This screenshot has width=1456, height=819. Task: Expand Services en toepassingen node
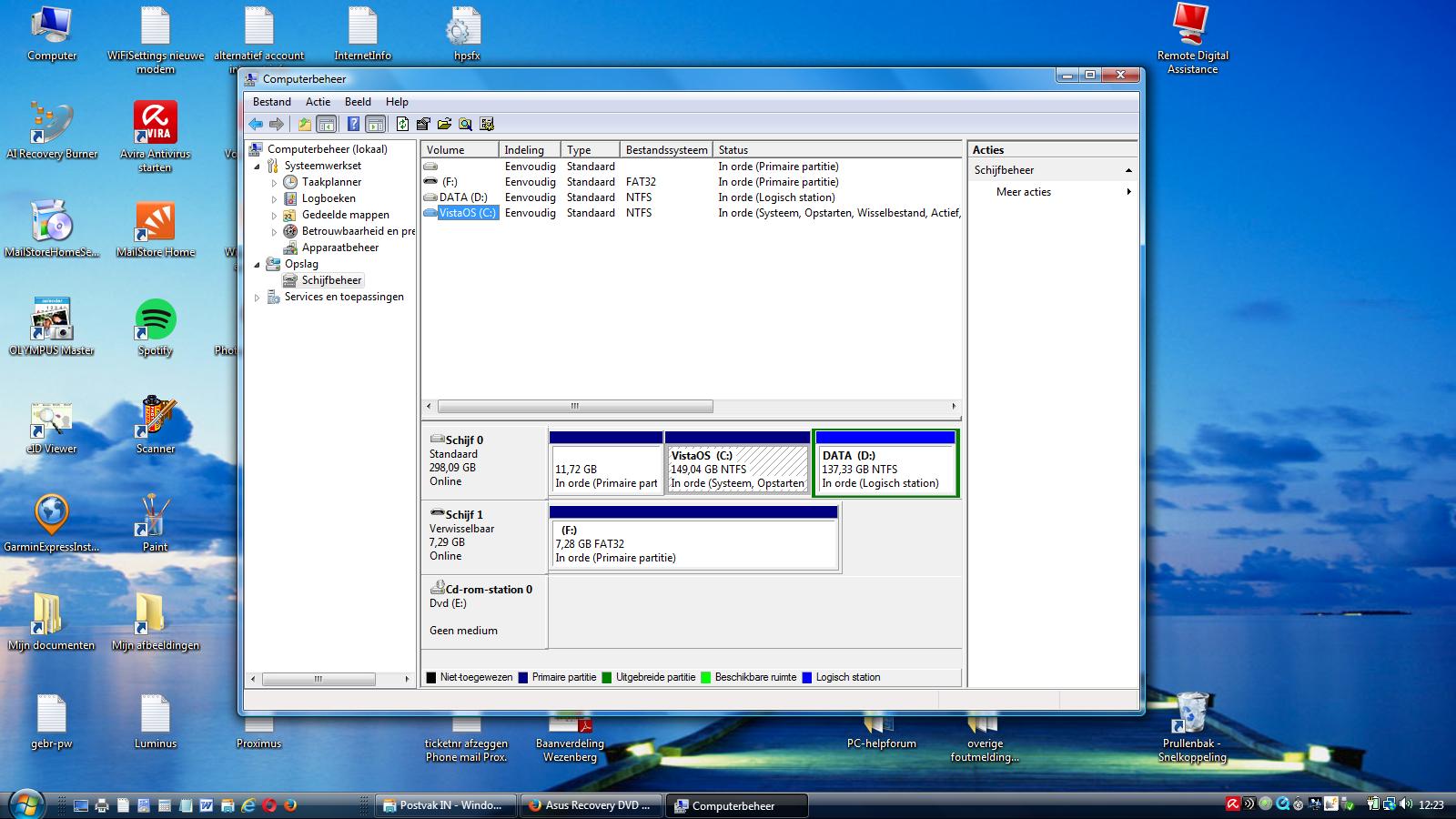(x=257, y=298)
